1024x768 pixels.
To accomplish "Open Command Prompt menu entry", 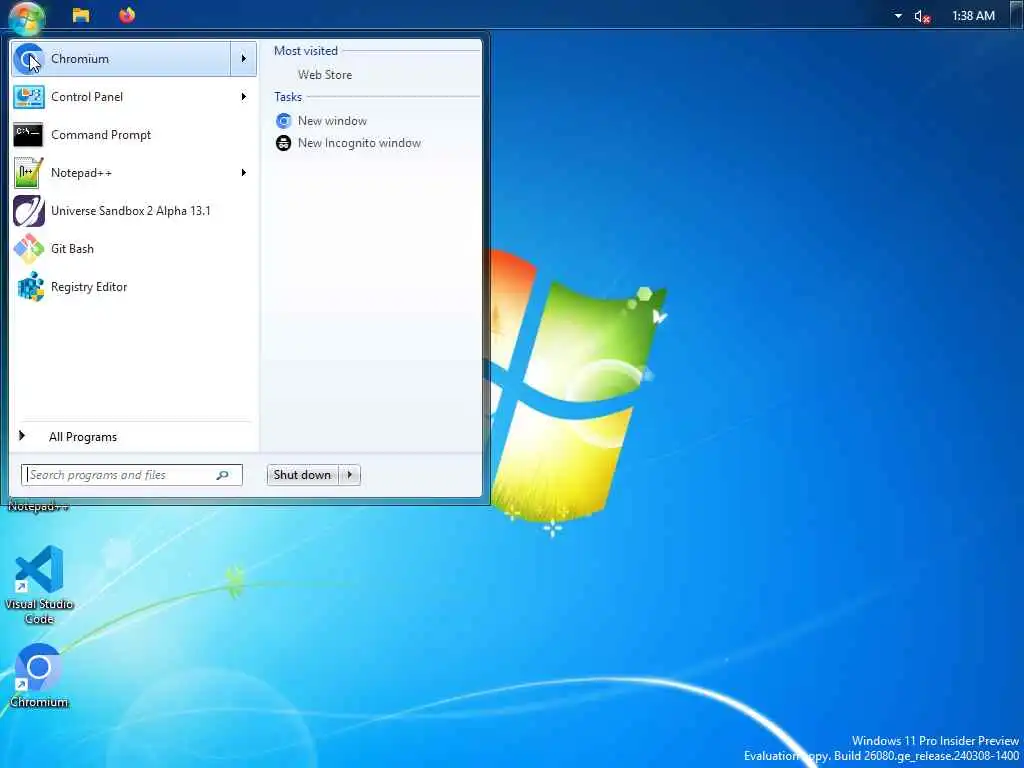I will click(133, 135).
